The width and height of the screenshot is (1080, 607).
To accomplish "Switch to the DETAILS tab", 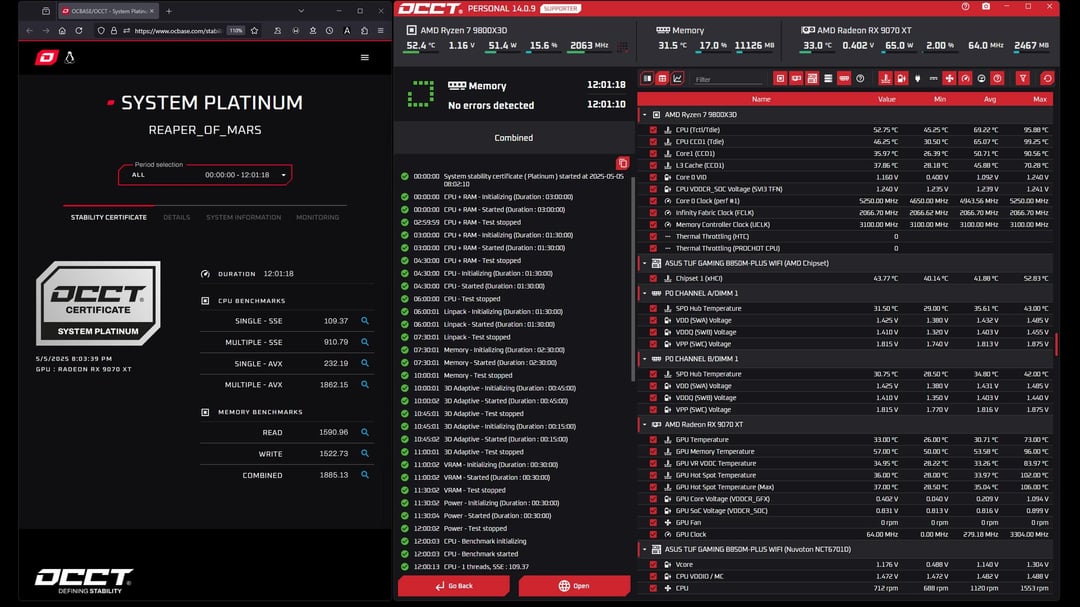I will [176, 217].
